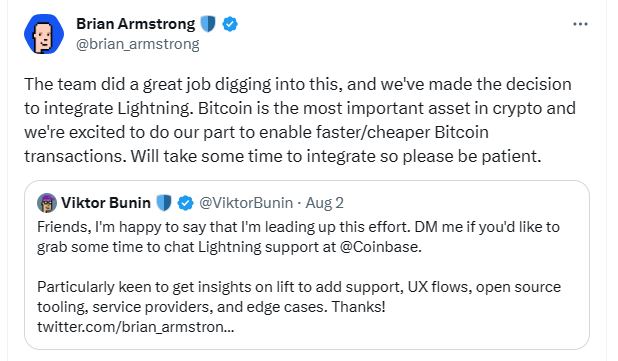Click the tweet line beginning "we're excited to do"

[256, 132]
